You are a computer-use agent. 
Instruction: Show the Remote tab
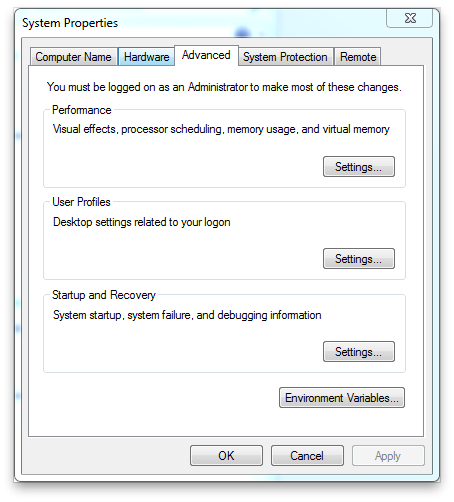(358, 57)
